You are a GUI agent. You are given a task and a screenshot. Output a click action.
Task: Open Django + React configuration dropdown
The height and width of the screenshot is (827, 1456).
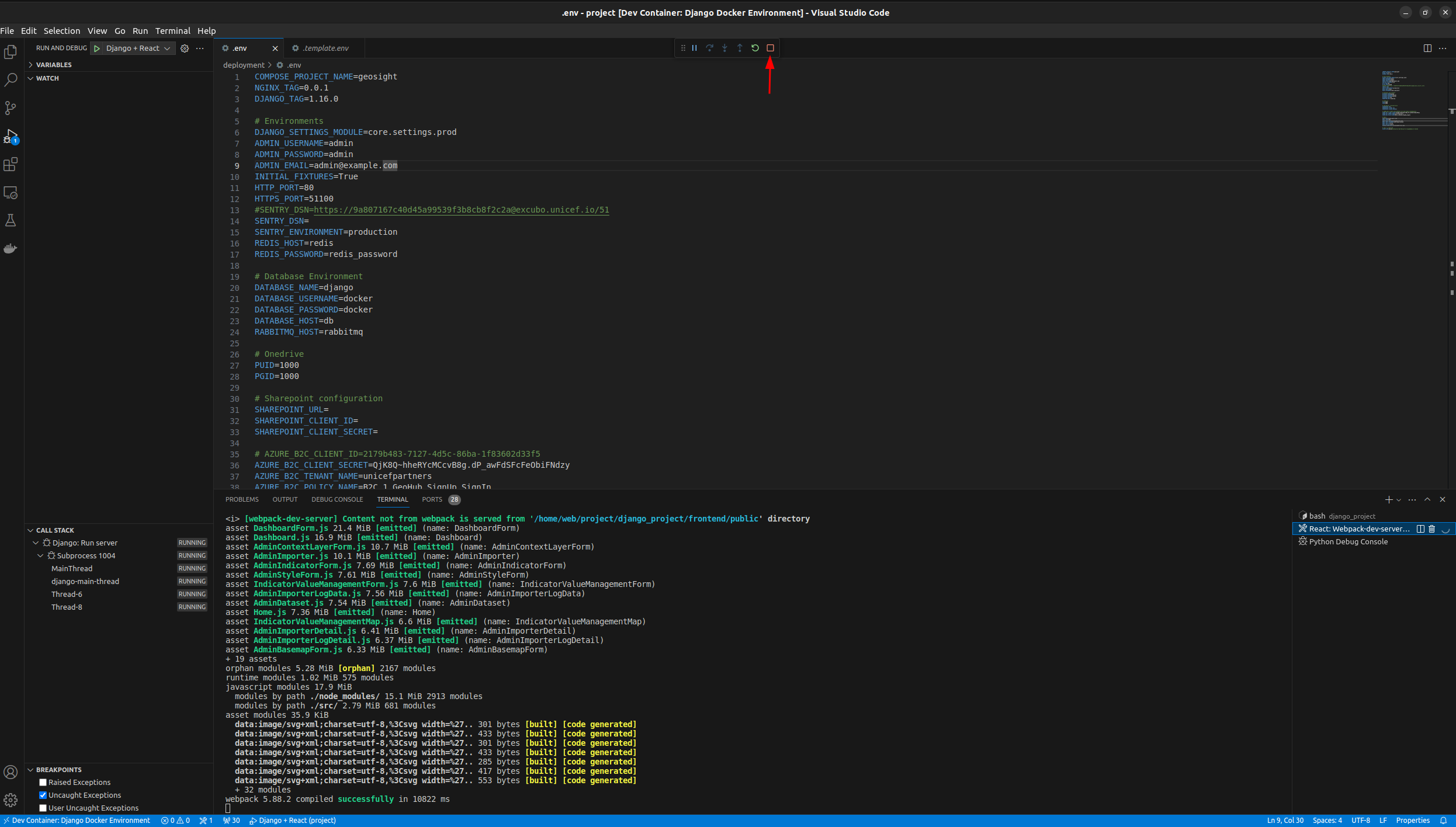138,48
